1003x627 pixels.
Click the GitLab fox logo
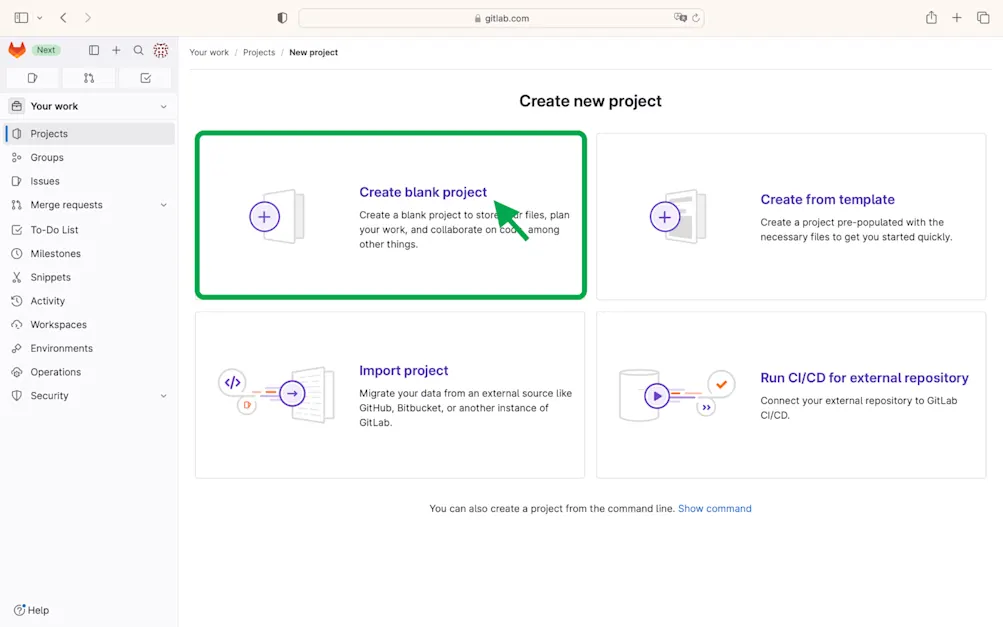pos(15,50)
